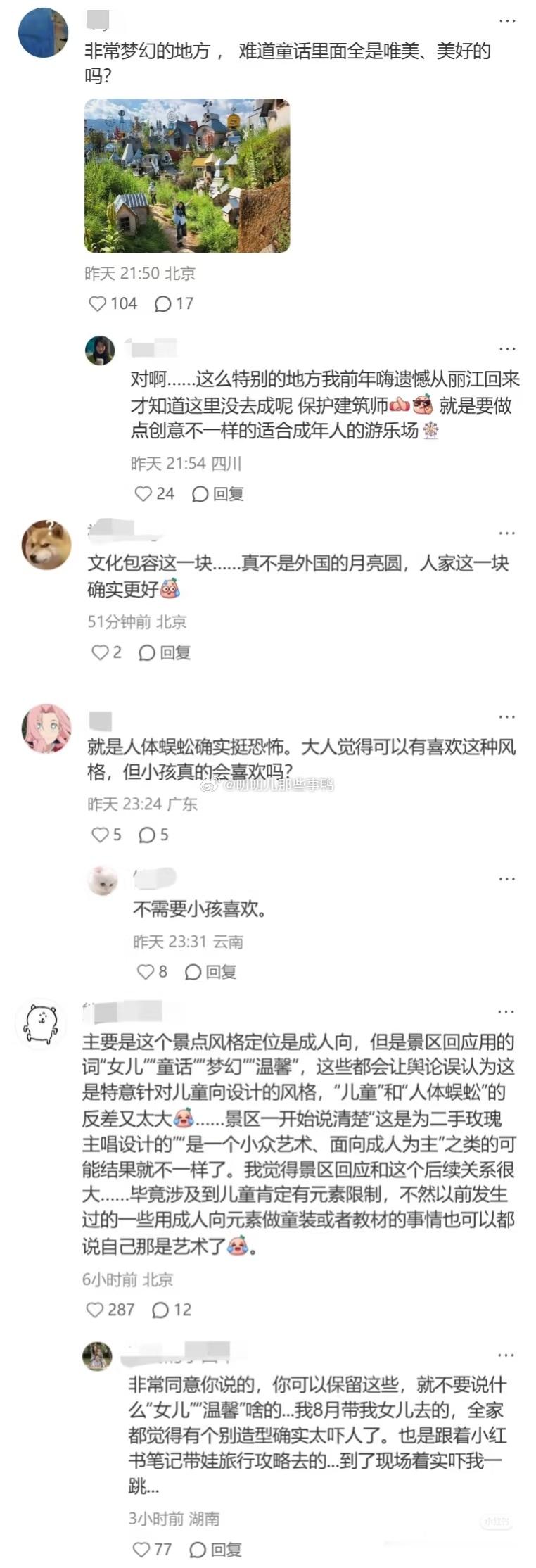536x1568 pixels.
Task: Open the more menu on the Yunnan reply
Action: click(x=507, y=879)
